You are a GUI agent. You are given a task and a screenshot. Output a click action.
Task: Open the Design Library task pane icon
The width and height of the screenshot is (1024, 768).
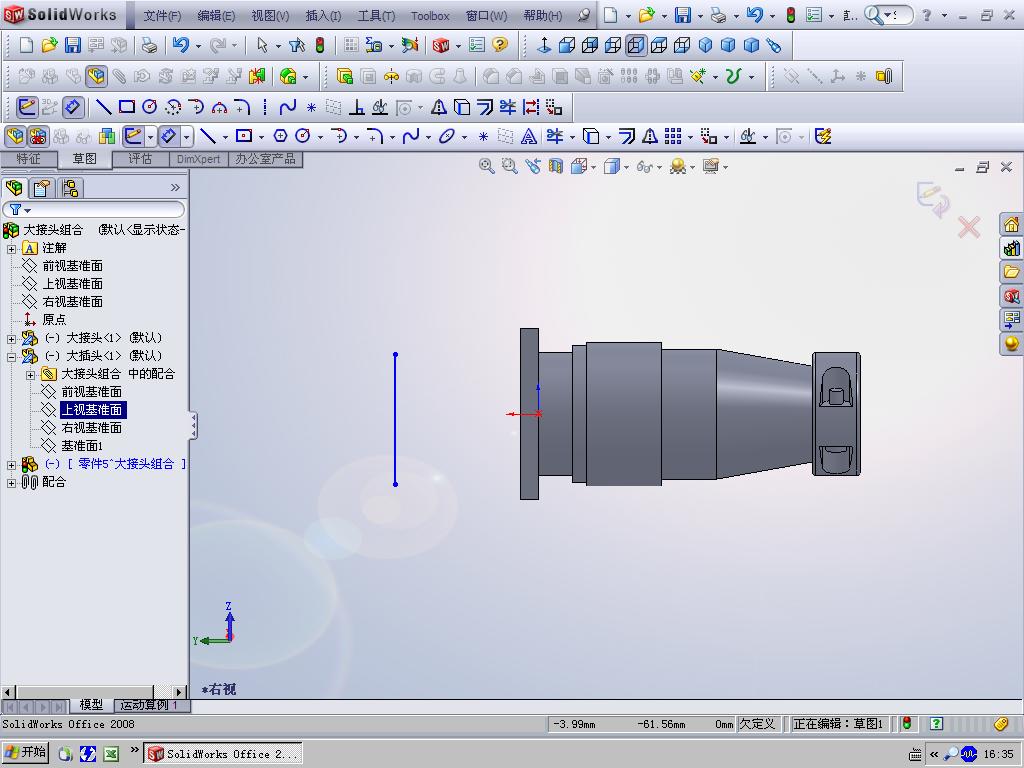(1012, 248)
